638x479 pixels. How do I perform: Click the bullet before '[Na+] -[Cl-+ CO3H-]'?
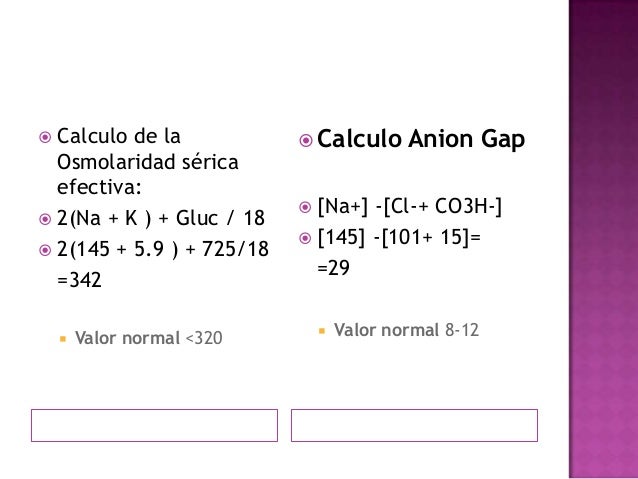305,207
